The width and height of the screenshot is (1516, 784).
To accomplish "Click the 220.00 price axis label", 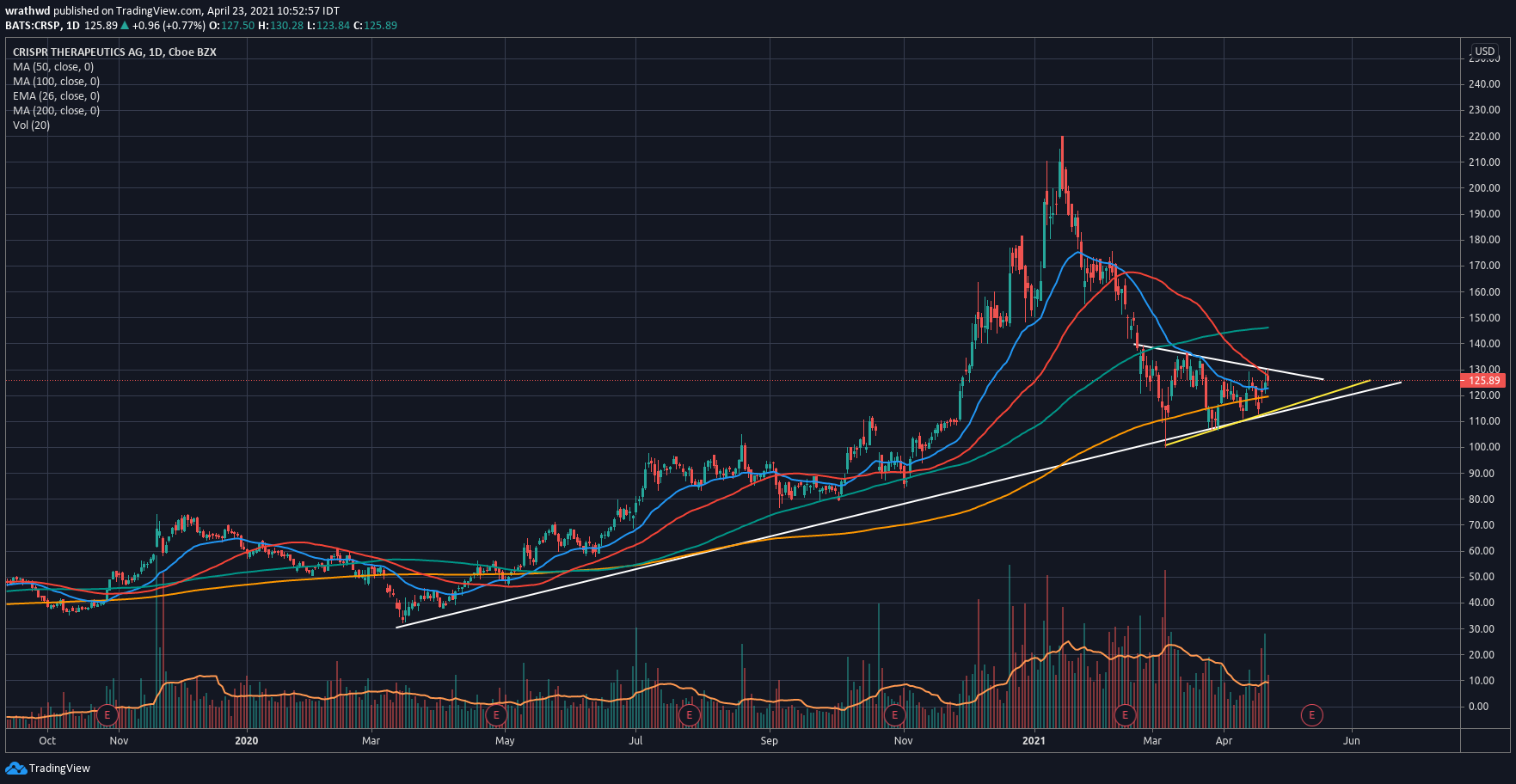I will [x=1485, y=137].
